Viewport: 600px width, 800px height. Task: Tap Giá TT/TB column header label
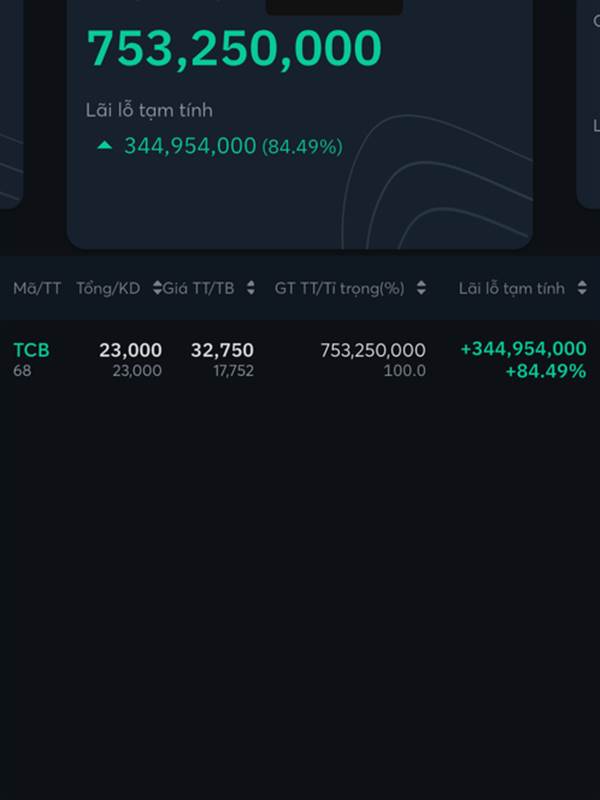[198, 288]
